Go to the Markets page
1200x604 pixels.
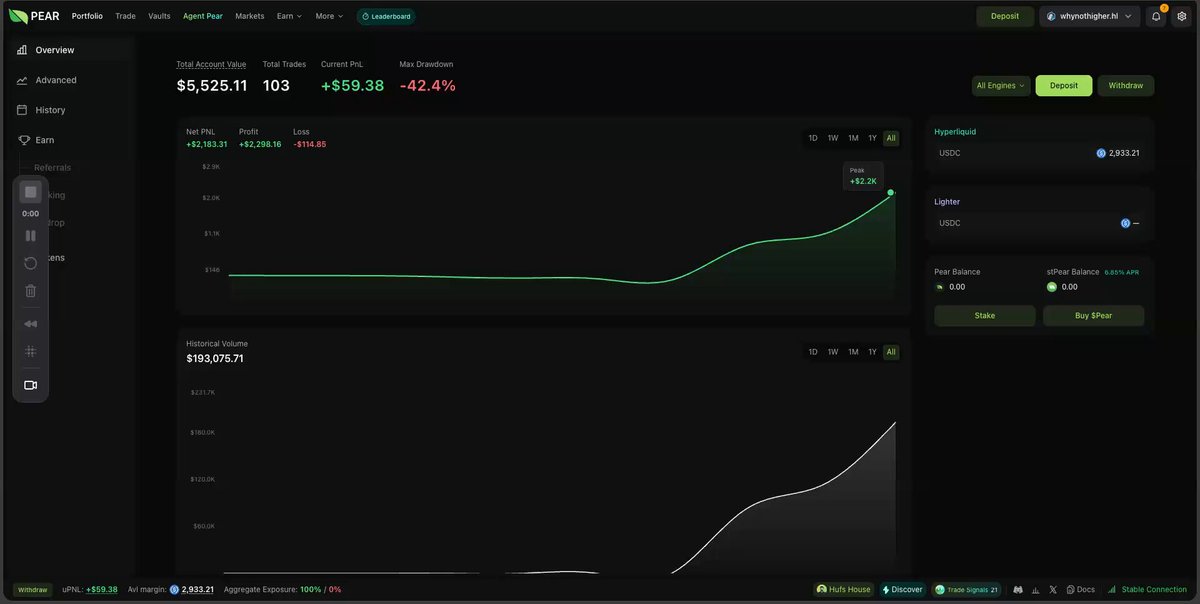250,16
